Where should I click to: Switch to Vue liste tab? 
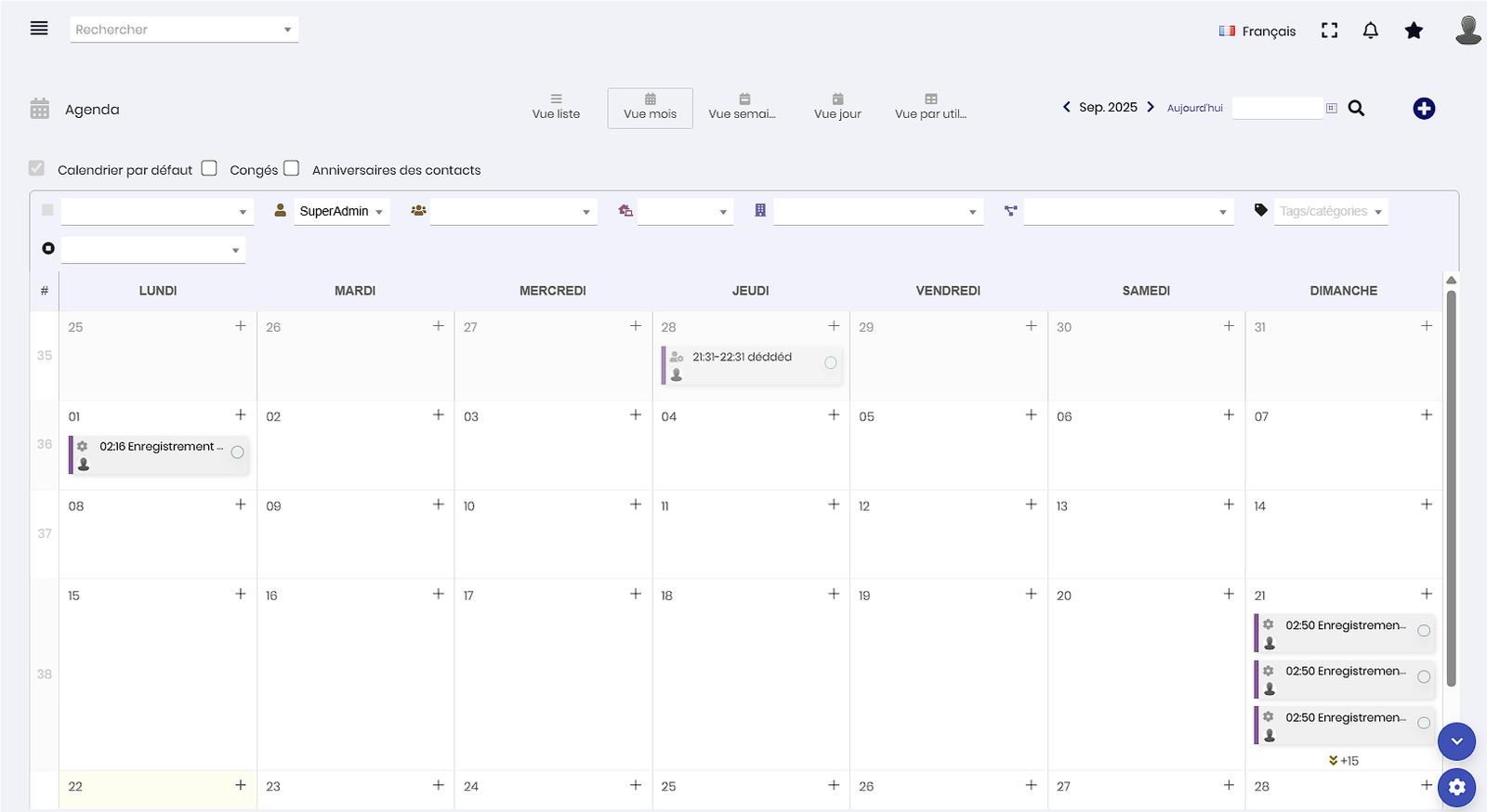point(556,108)
